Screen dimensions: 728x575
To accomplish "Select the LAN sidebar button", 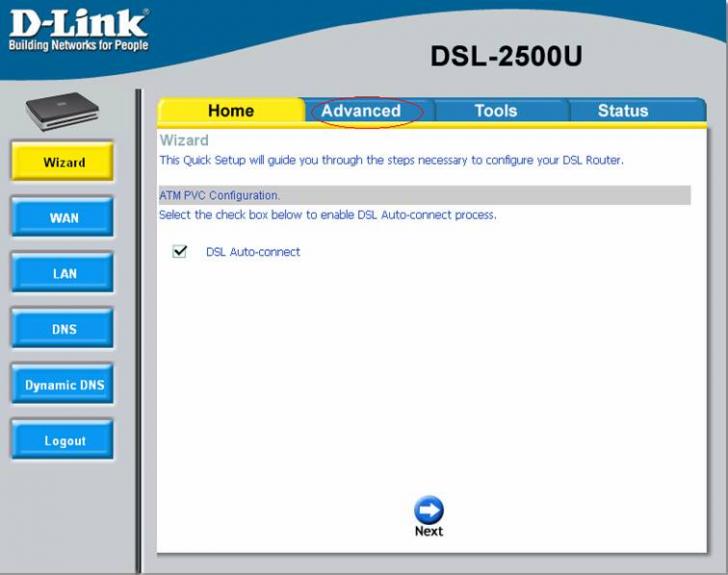I will tap(63, 273).
